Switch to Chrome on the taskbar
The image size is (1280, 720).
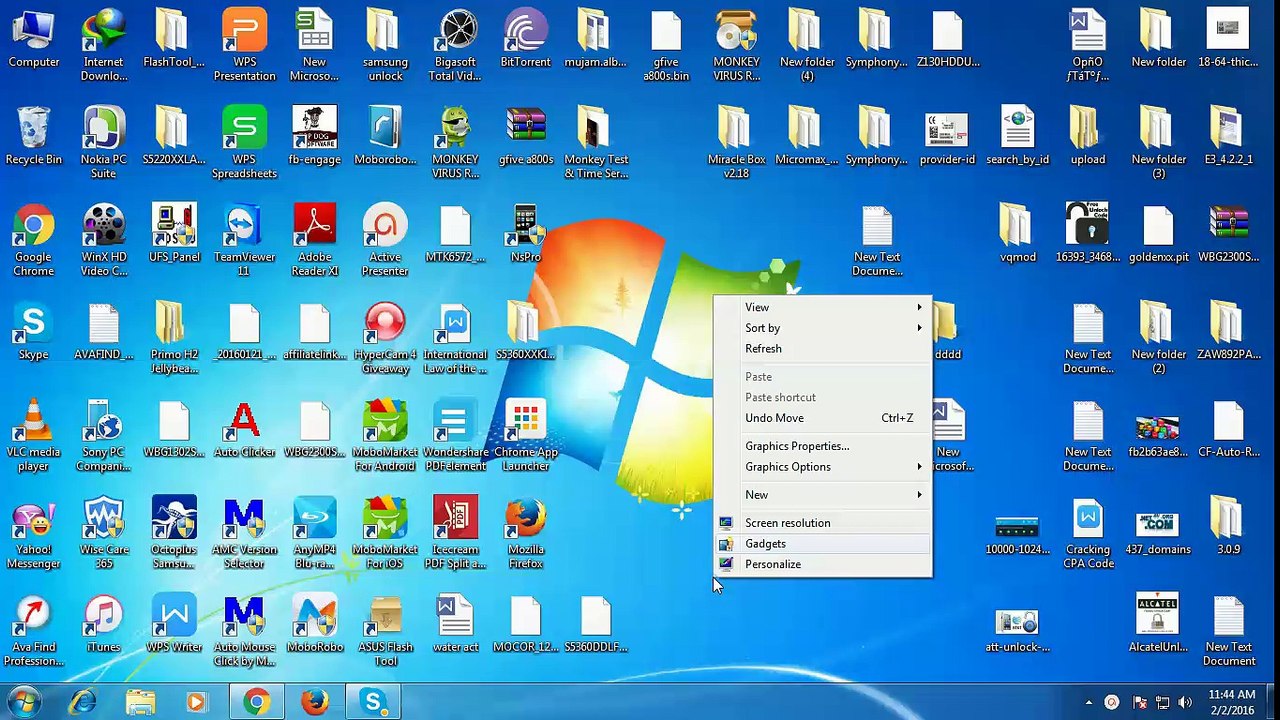(257, 702)
